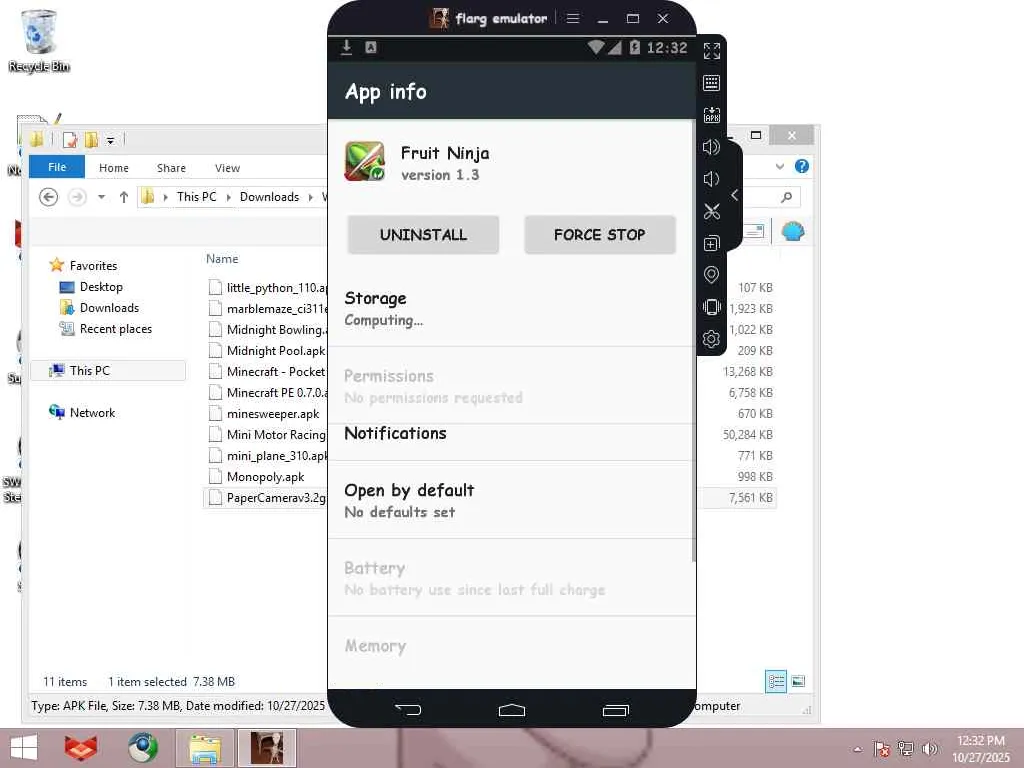Screen dimensions: 1024x768
Task: Open Share tab in Explorer ribbon
Action: pyautogui.click(x=171, y=168)
